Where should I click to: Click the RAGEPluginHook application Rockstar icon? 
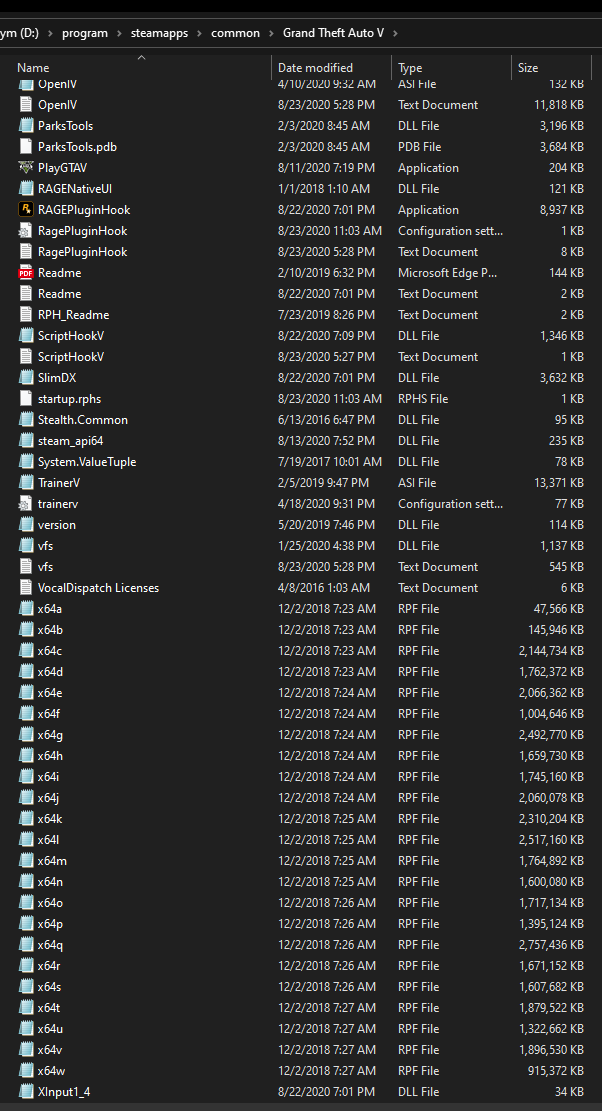(x=25, y=210)
